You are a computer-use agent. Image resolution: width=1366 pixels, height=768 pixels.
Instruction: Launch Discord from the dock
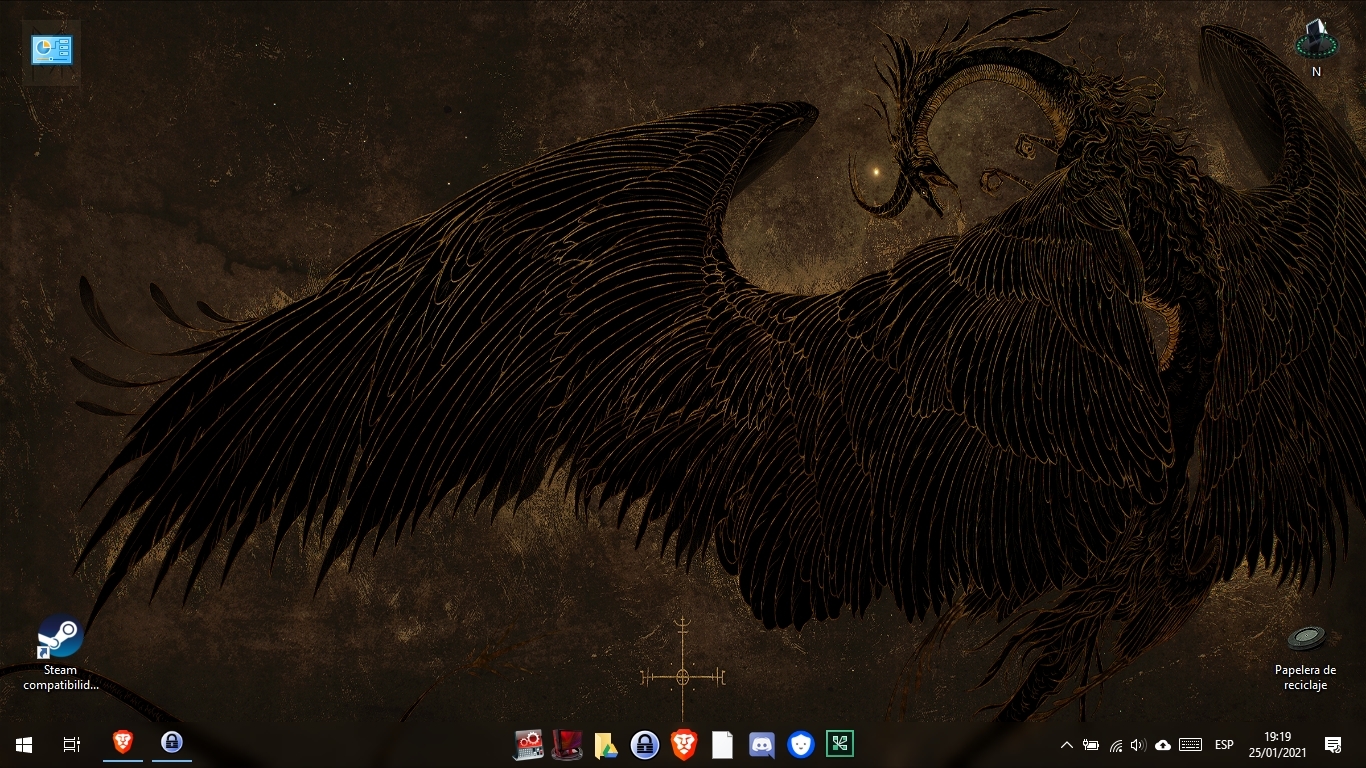coord(762,745)
